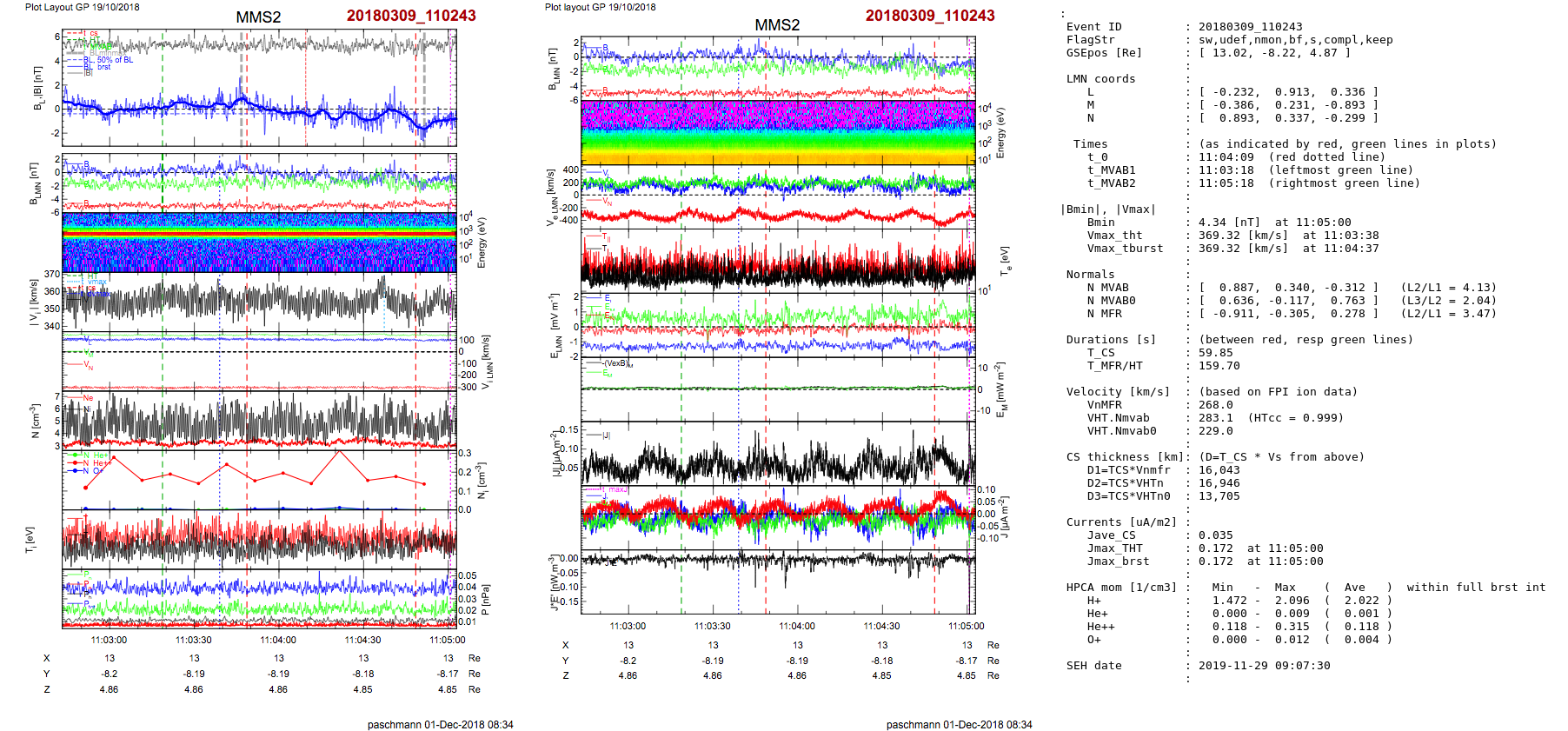Select N MFR vector "[ -0.911, -0.305, 0.278 ]"
The height and width of the screenshot is (731, 1568).
tap(1288, 314)
